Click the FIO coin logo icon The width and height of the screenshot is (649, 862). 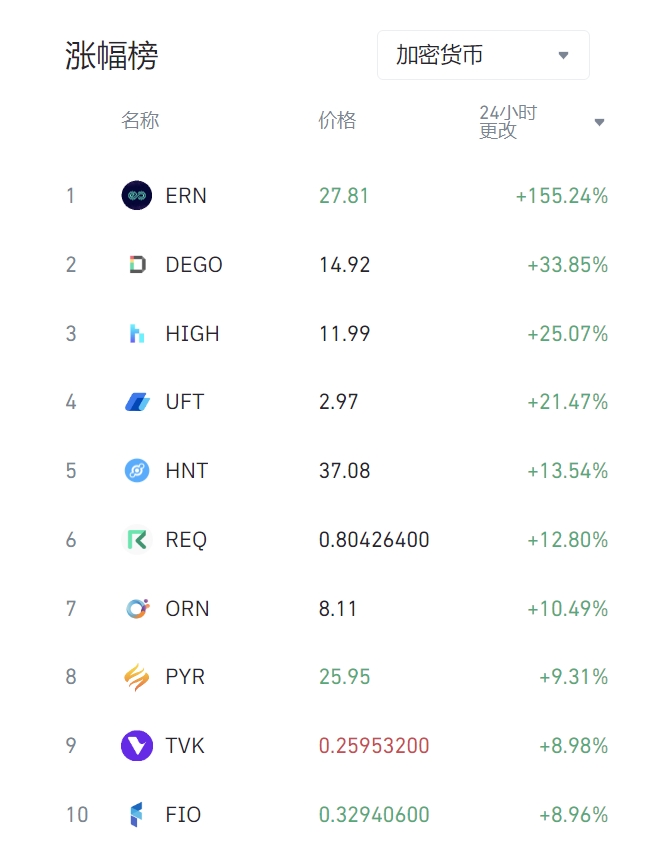(x=136, y=815)
